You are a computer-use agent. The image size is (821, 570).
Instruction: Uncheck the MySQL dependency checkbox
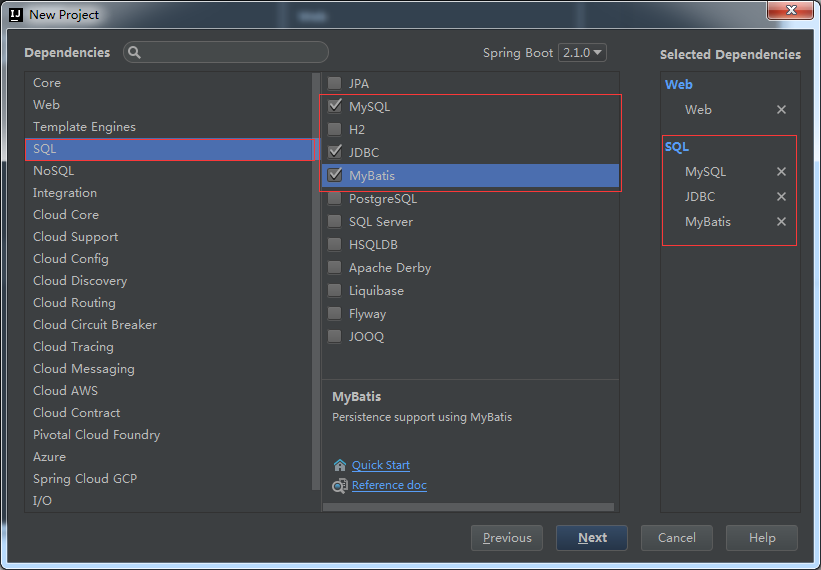(335, 106)
